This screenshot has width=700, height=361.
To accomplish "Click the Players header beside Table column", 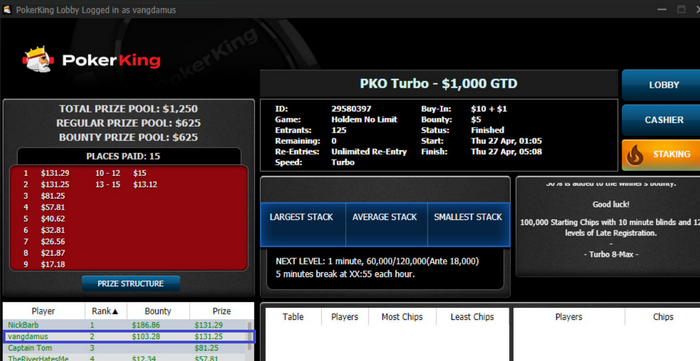I will (x=345, y=317).
